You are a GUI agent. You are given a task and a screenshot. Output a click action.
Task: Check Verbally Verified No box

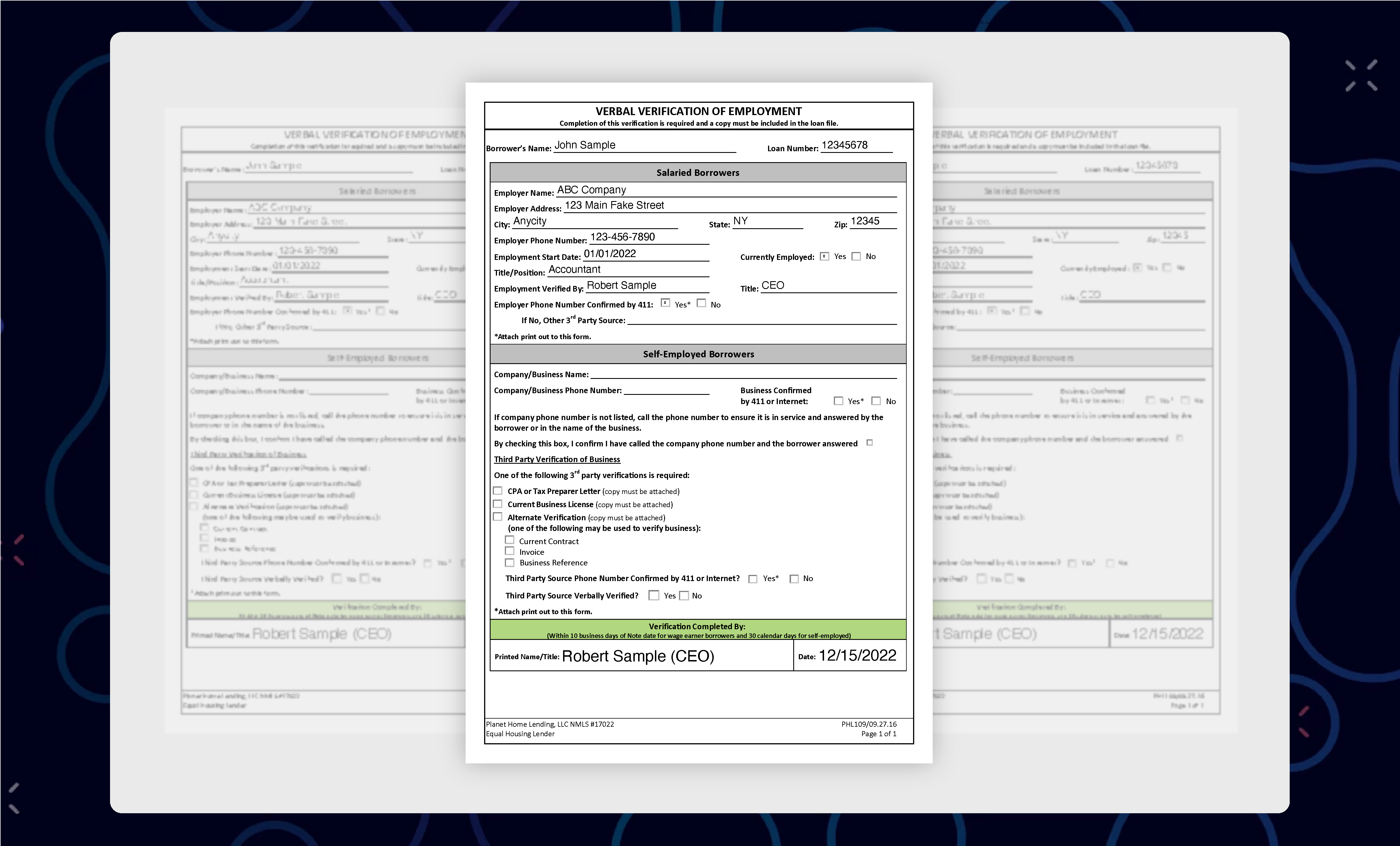pos(685,595)
